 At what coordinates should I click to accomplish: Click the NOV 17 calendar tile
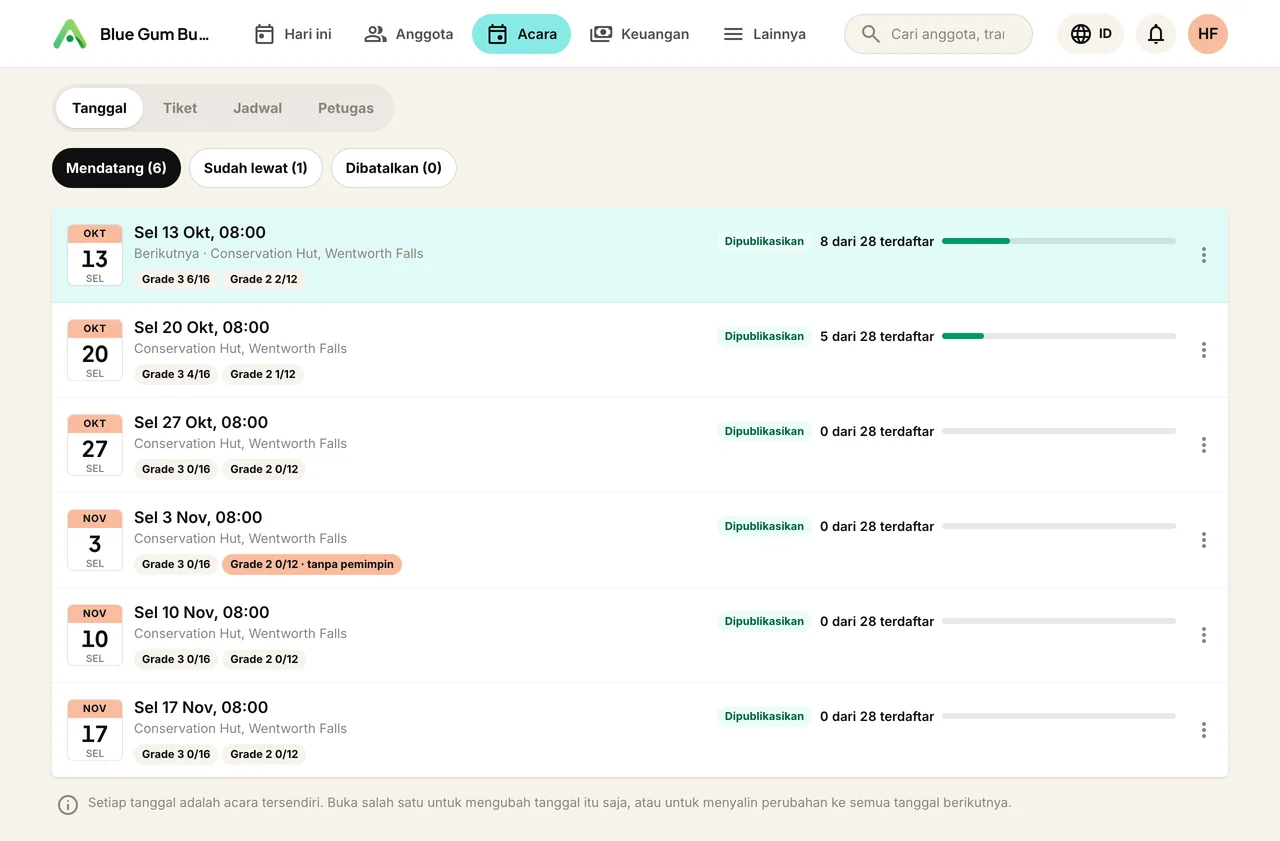click(x=95, y=730)
